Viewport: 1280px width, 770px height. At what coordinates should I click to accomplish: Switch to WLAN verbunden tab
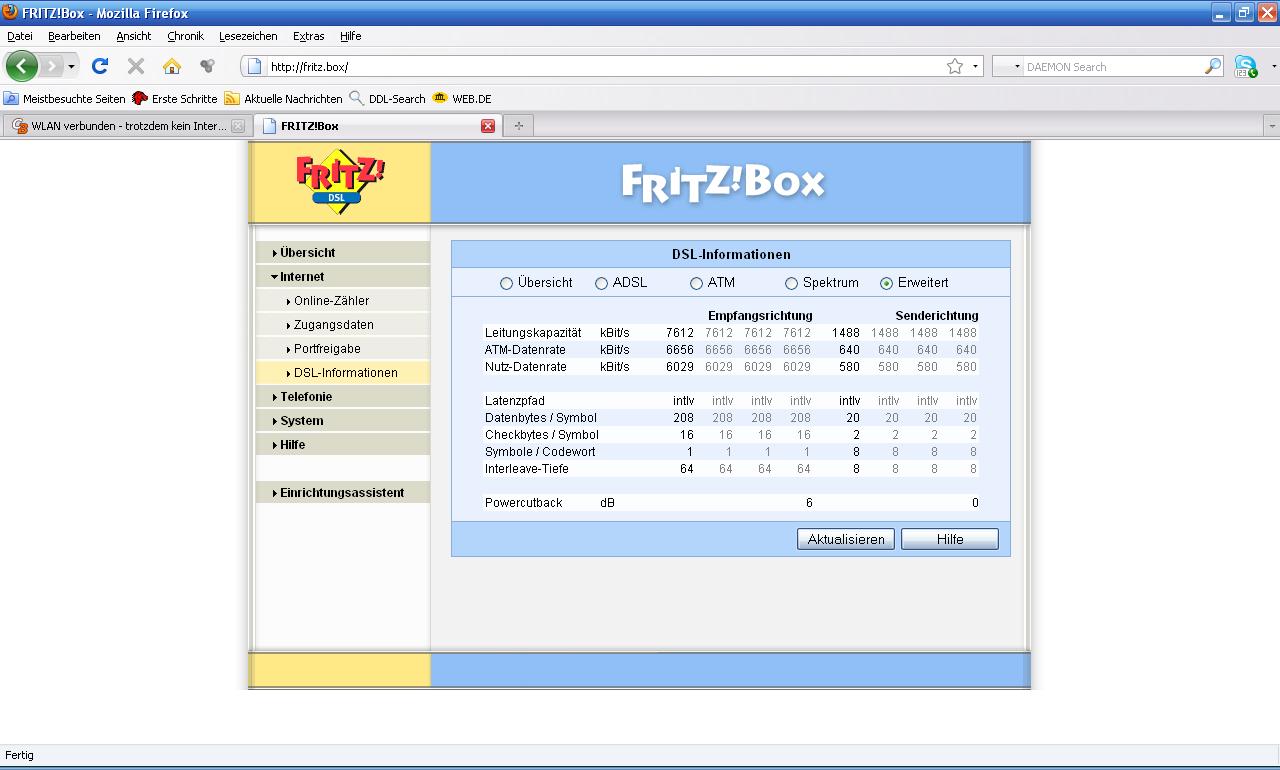pos(127,126)
